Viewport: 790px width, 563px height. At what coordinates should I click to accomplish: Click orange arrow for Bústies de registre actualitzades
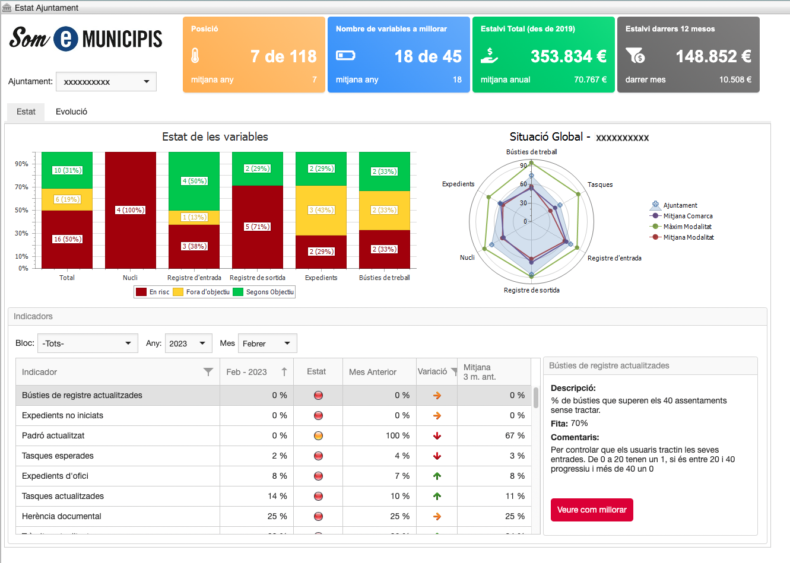(437, 396)
